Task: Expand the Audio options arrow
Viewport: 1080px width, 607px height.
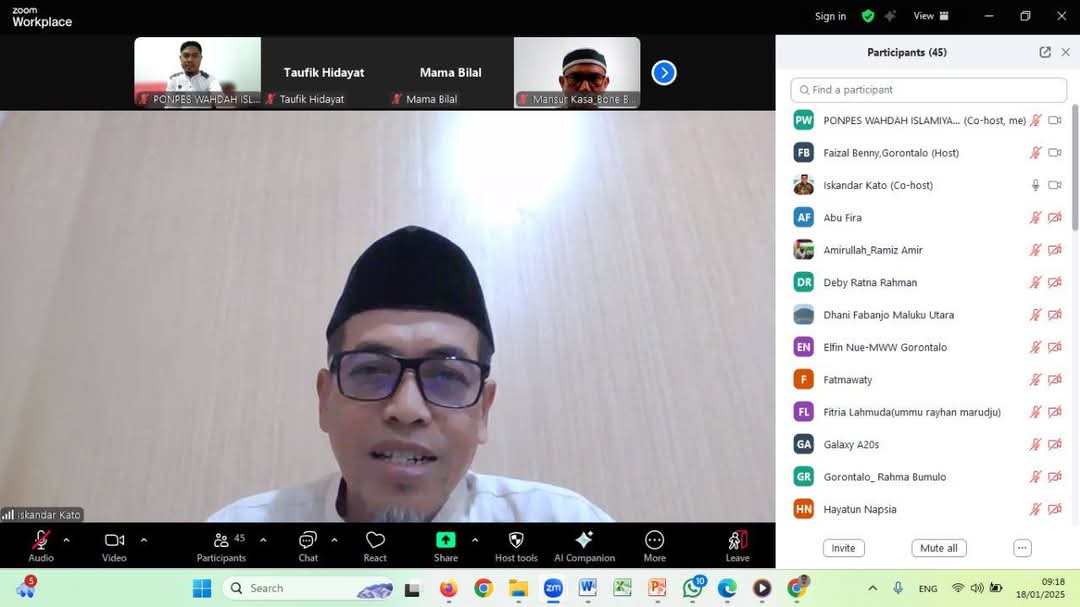Action: click(67, 540)
